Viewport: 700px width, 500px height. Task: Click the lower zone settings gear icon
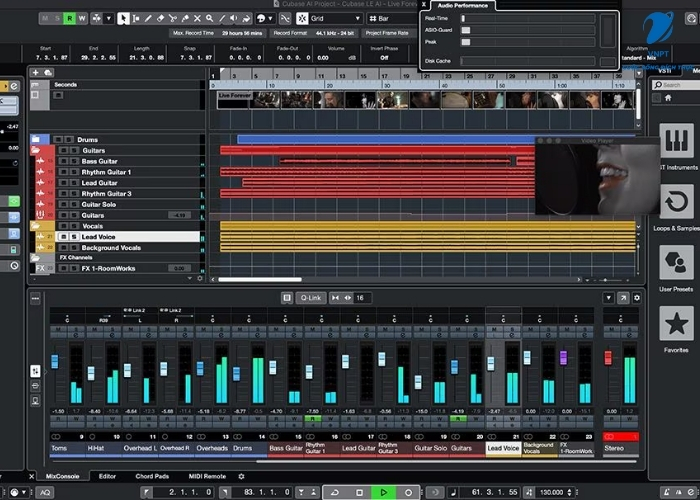point(242,476)
